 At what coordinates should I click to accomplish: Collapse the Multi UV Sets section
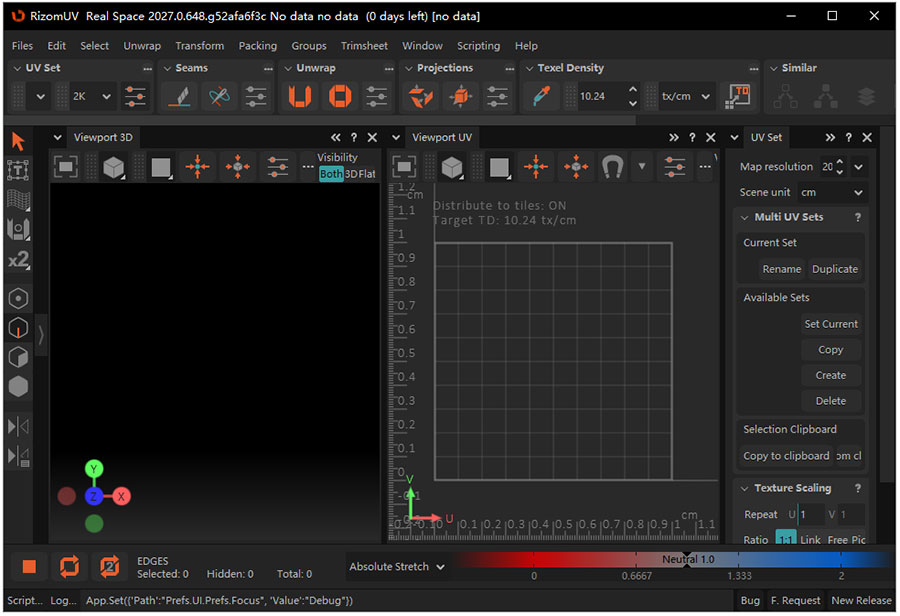coord(744,218)
